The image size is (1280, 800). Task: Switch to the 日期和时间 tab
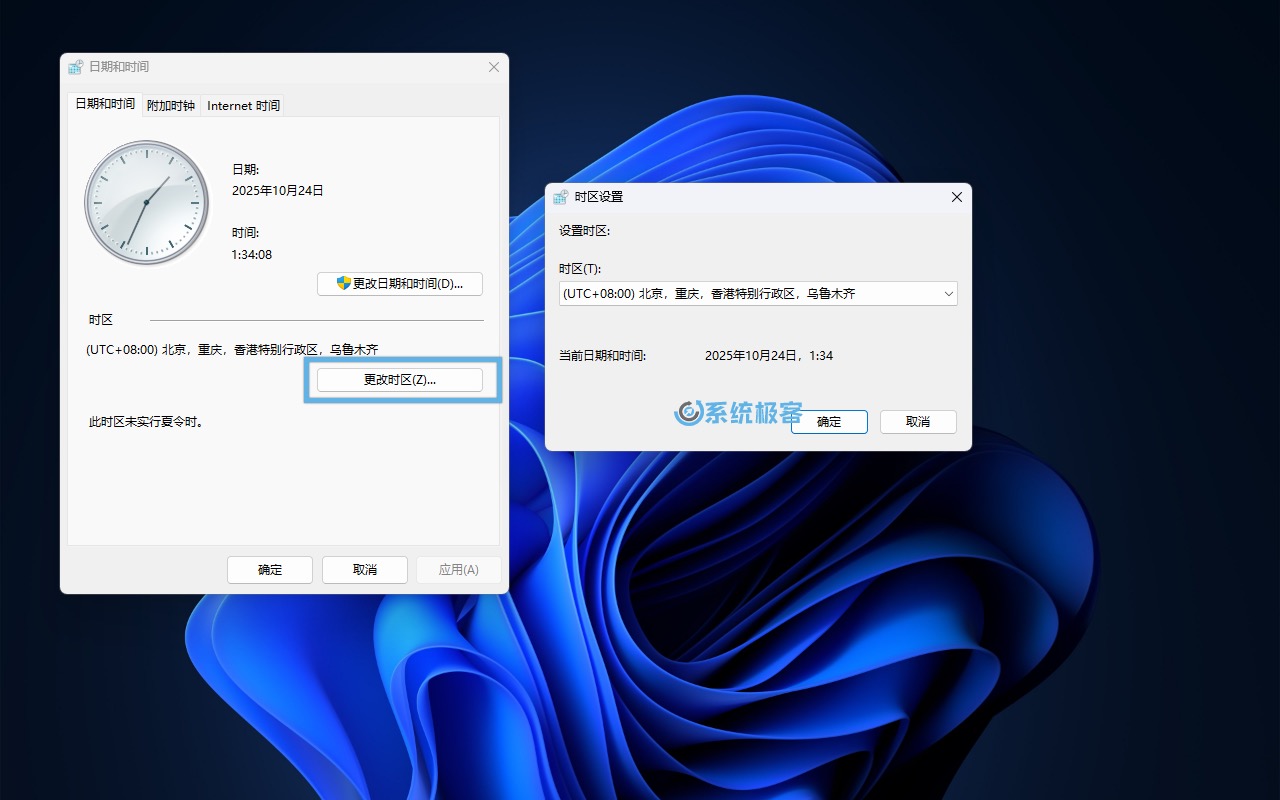click(x=105, y=104)
